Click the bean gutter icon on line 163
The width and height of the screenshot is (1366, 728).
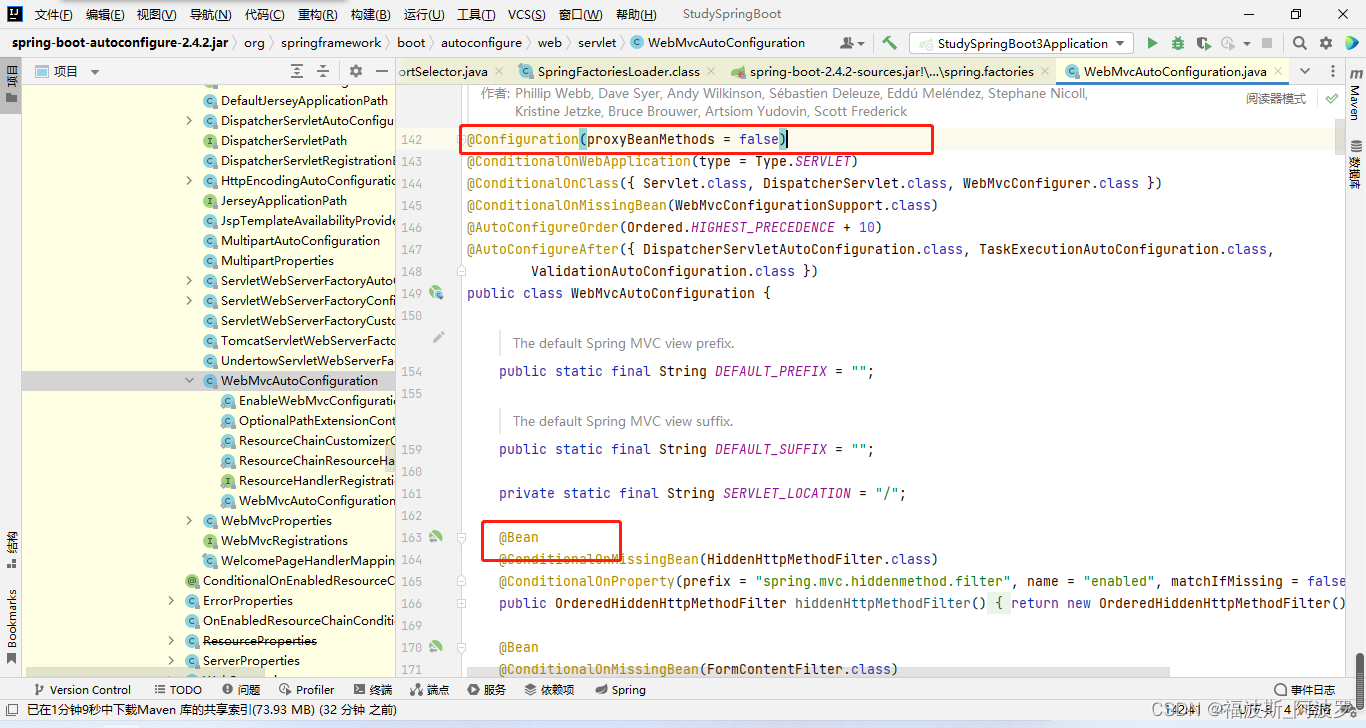click(436, 537)
